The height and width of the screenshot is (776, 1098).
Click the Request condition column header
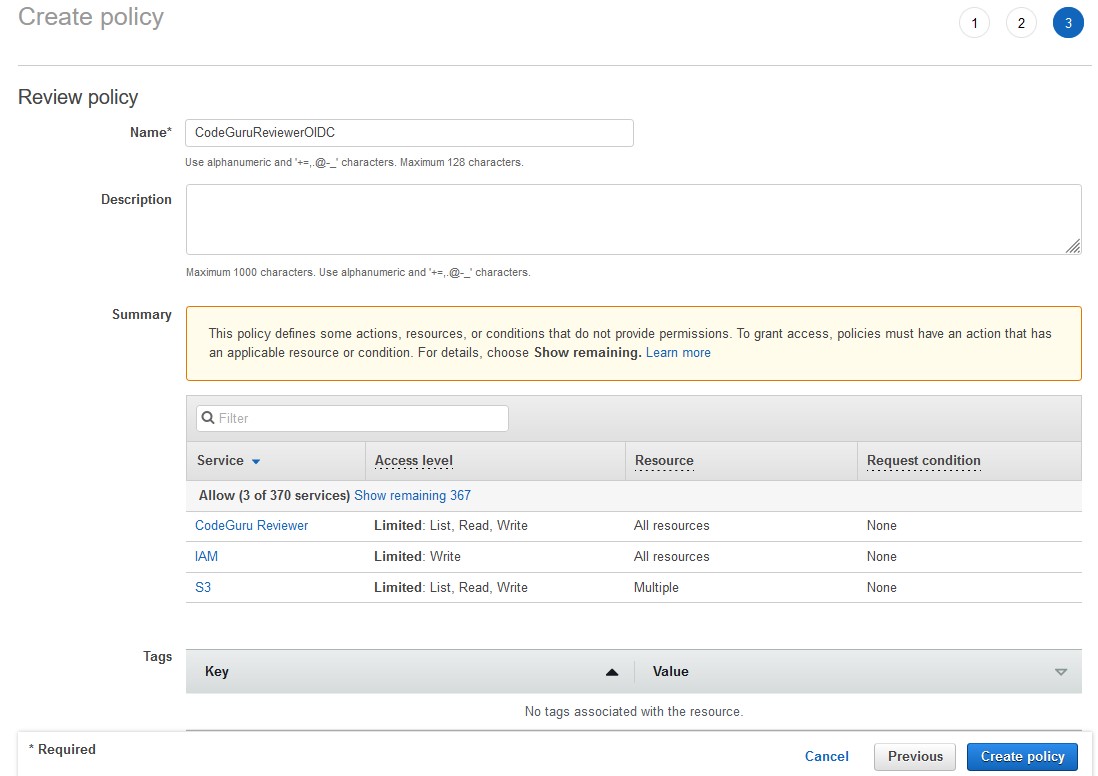pos(924,460)
